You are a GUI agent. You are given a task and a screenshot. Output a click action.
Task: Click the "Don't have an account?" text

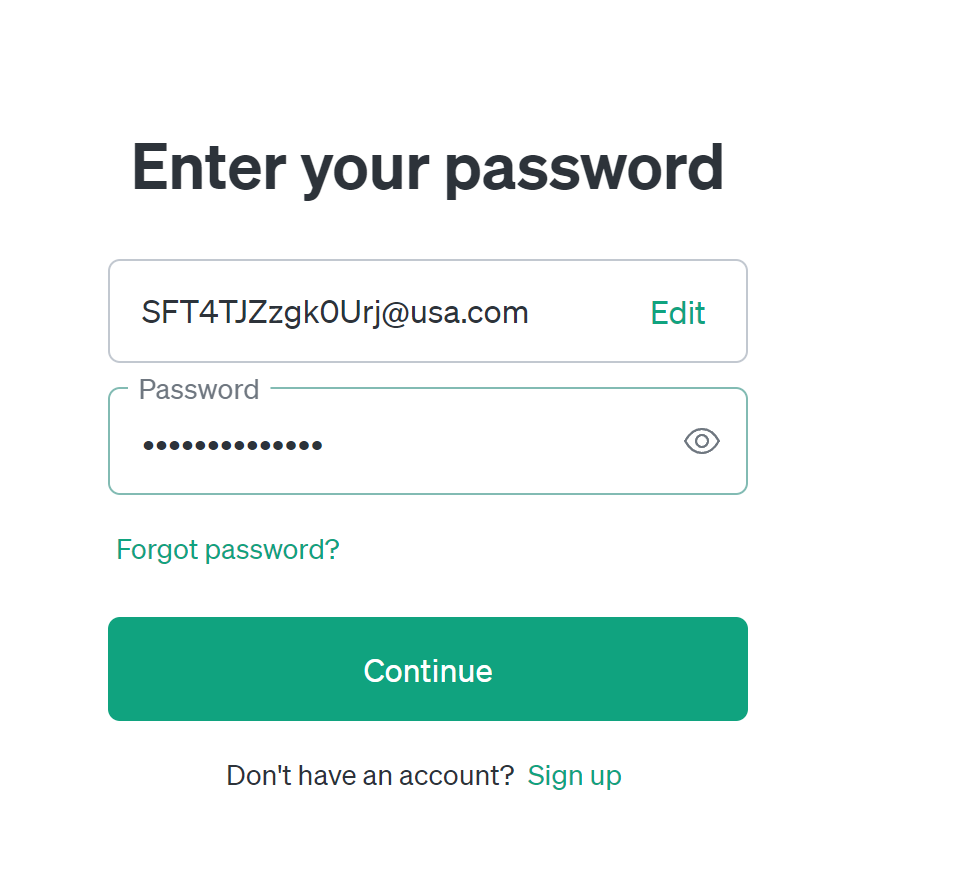pos(370,775)
